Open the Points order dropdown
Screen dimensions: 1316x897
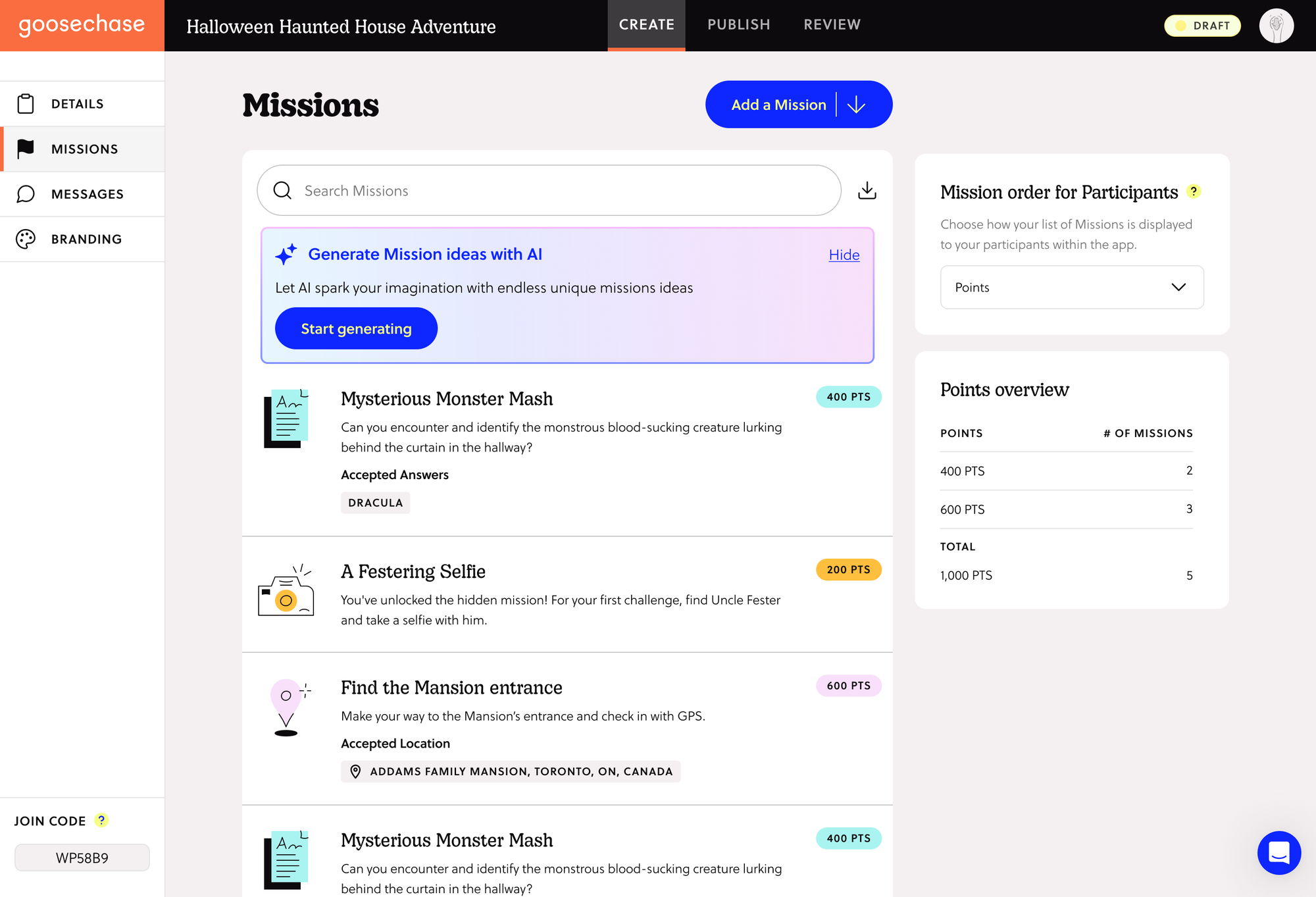[x=1071, y=287]
